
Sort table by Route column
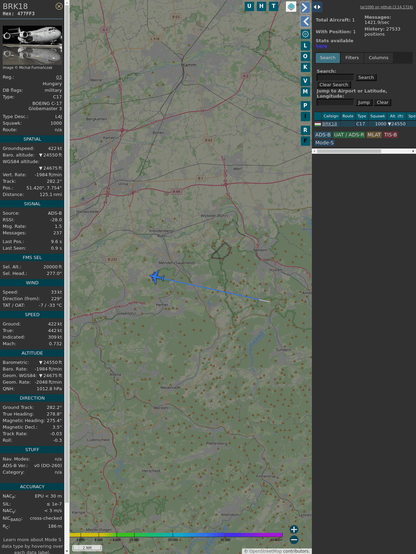[x=348, y=116]
